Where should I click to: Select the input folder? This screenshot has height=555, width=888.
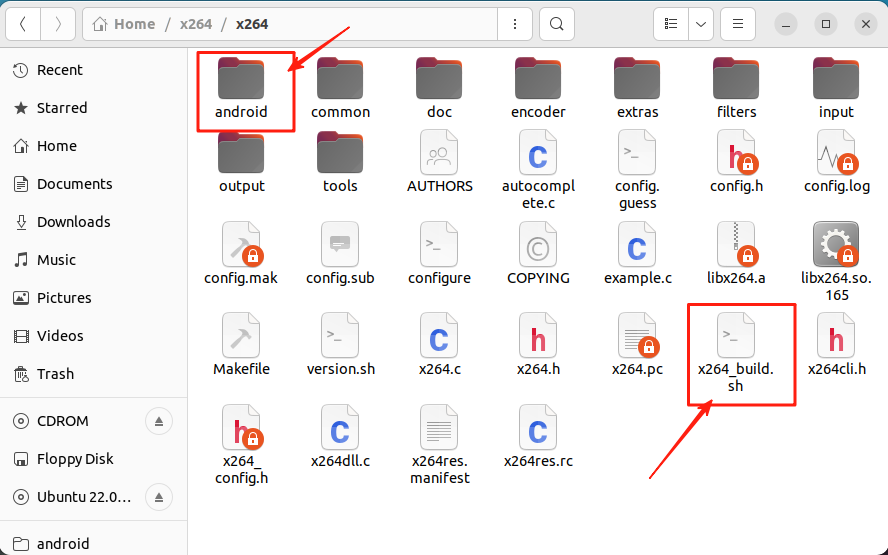tap(836, 88)
